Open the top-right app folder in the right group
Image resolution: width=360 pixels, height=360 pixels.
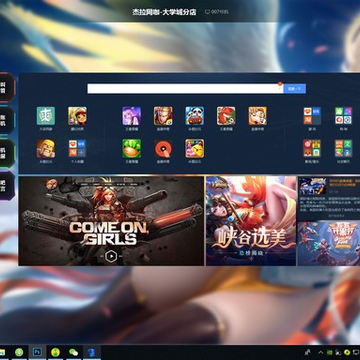point(343,116)
